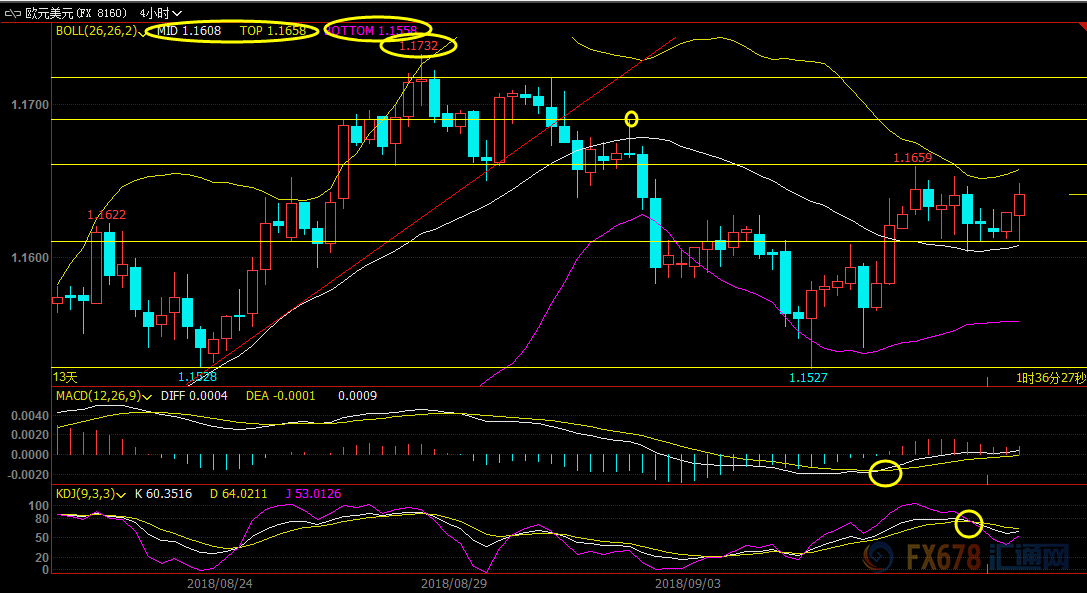Click the 2018/09/03 date on time axis

pos(688,582)
